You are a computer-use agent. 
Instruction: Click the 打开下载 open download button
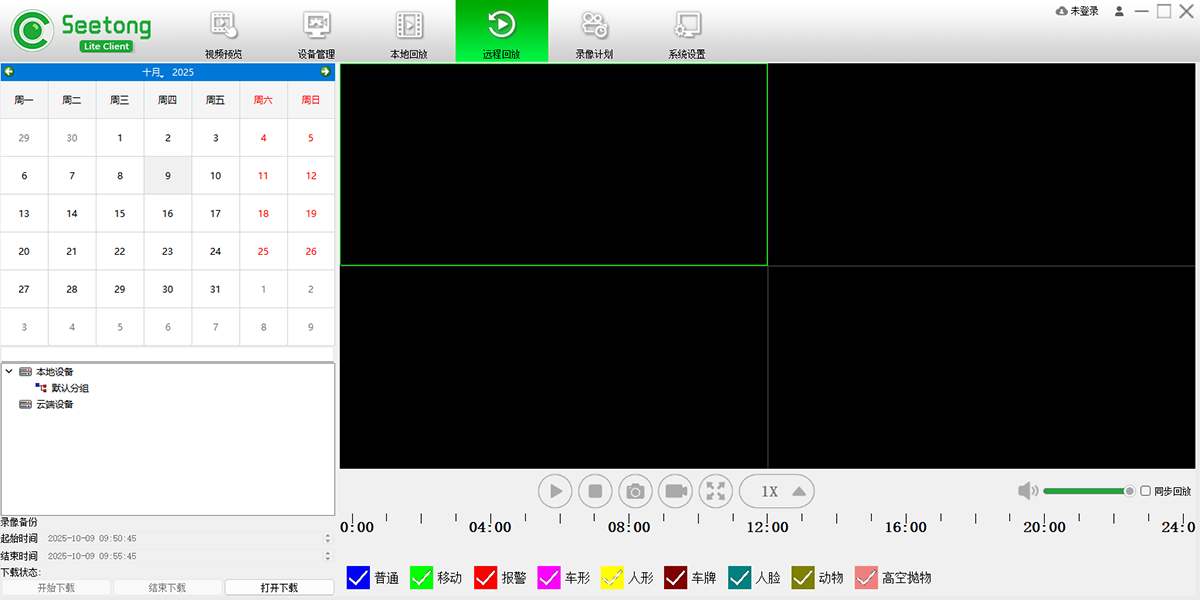pyautogui.click(x=279, y=588)
